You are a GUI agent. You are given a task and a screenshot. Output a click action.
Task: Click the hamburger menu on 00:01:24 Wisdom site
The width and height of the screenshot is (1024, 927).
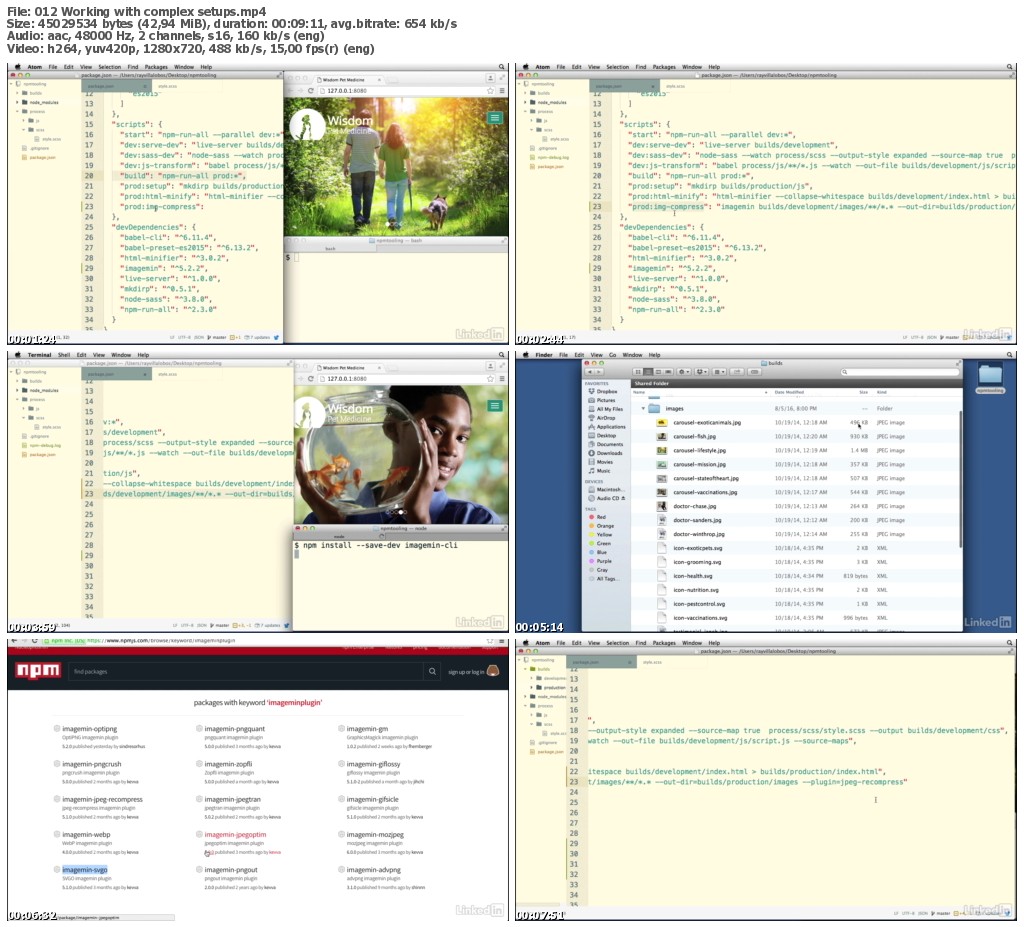tap(494, 118)
